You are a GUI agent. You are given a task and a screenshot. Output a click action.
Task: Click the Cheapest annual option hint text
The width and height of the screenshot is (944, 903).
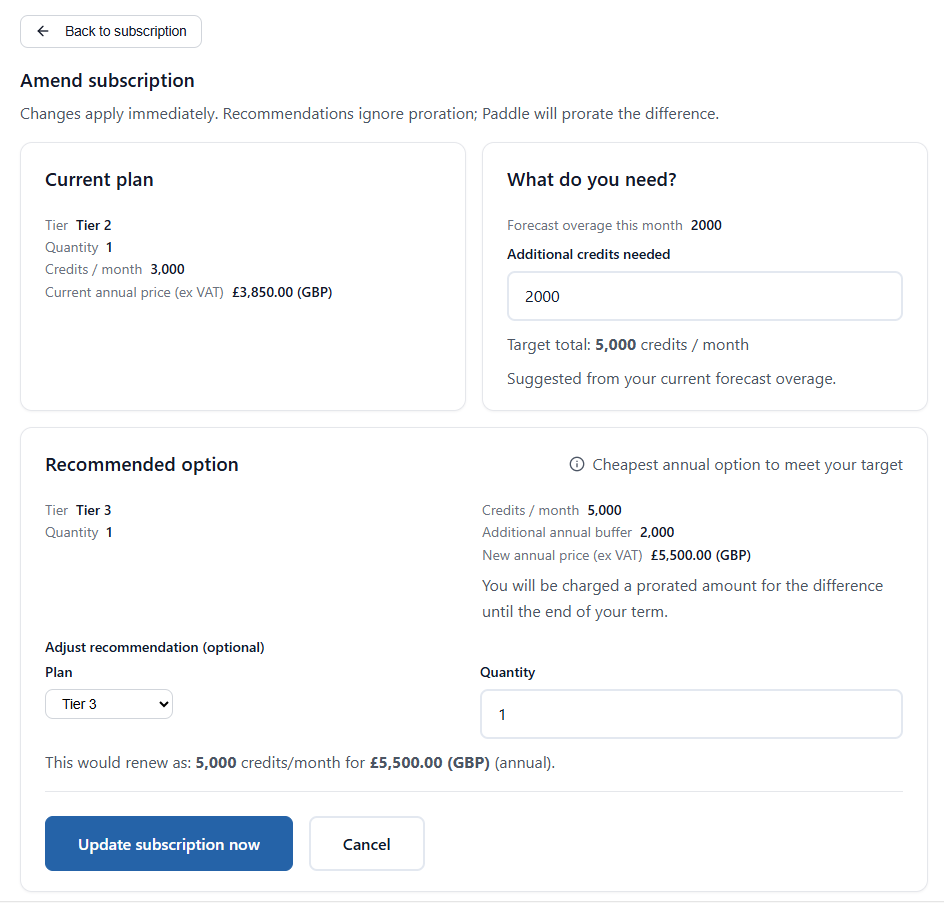(x=747, y=465)
